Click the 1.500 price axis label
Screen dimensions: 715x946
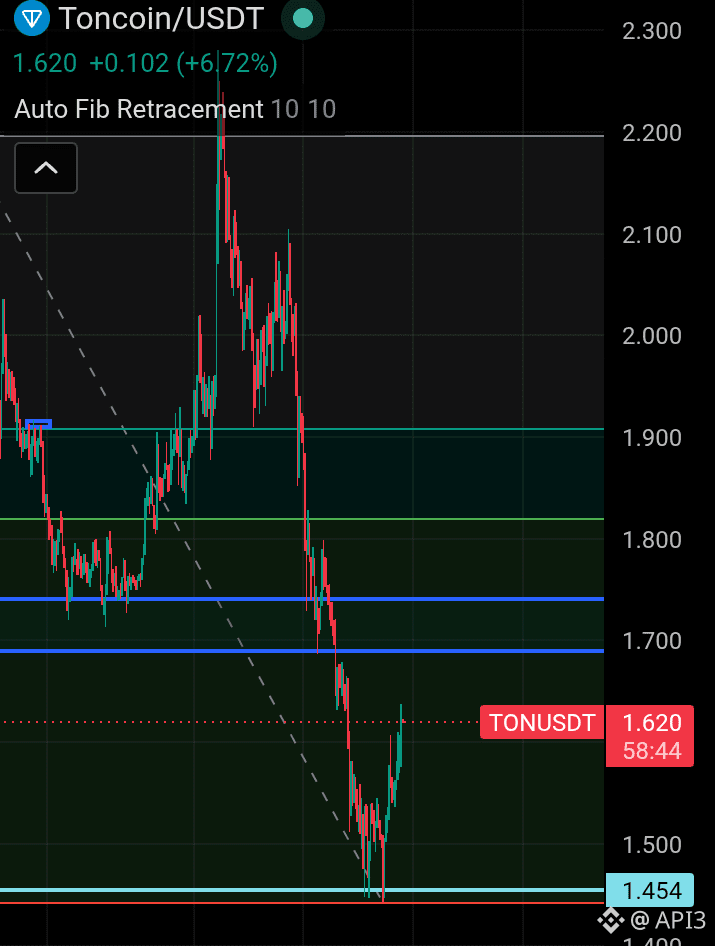coord(652,845)
